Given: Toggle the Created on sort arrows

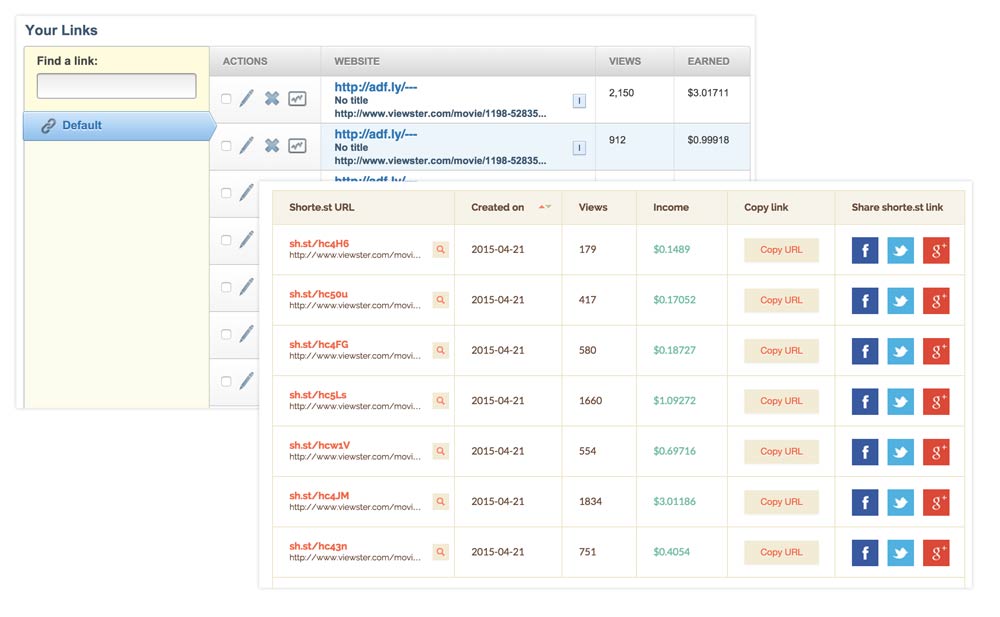Looking at the screenshot, I should click(544, 207).
